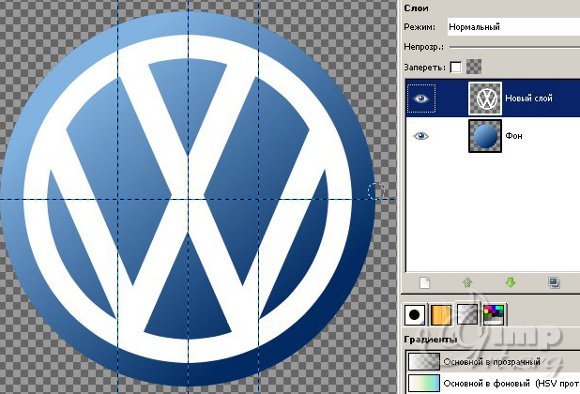Toggle visibility of the Новый слой layer

(x=421, y=98)
